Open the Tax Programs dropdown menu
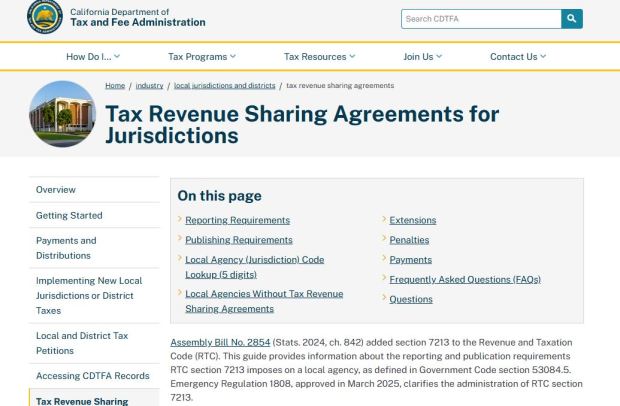Viewport: 620px width, 406px height. click(202, 56)
